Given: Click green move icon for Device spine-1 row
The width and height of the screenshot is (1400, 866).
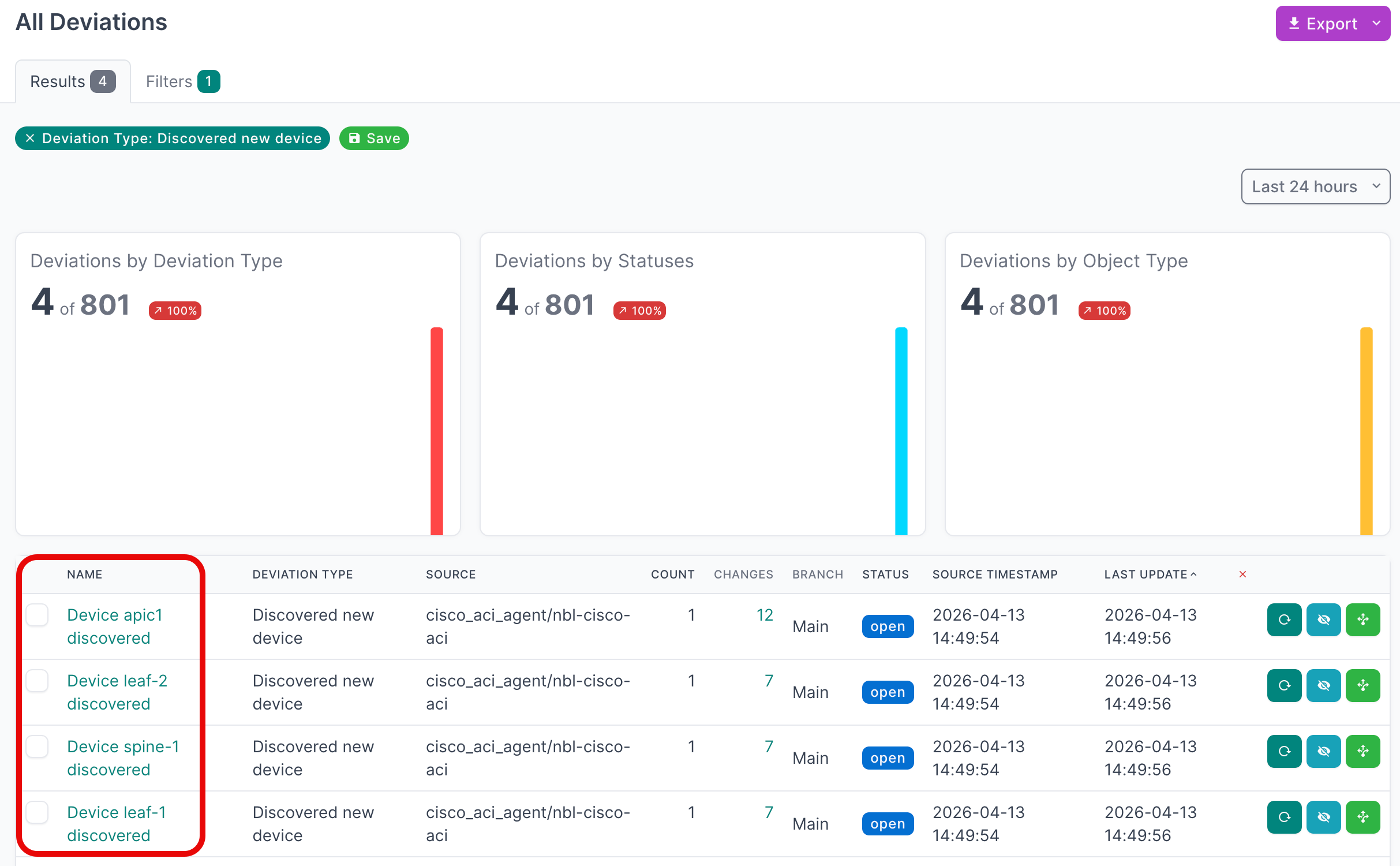Looking at the screenshot, I should click(1362, 751).
